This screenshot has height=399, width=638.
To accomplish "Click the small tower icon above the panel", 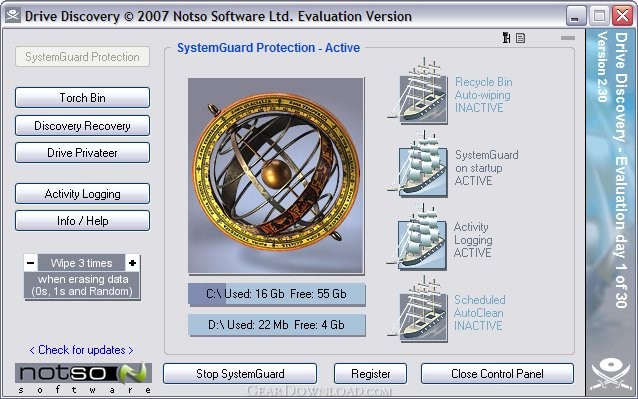I will 506,38.
